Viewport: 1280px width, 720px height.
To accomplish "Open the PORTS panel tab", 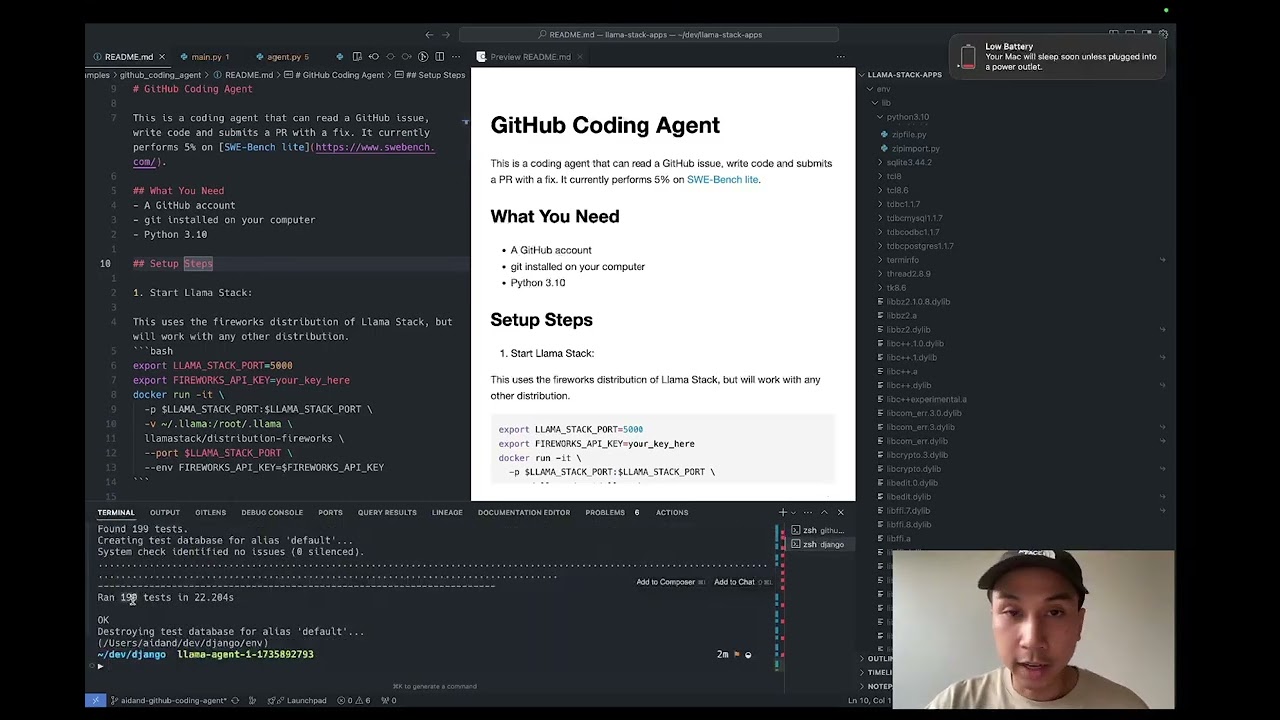I will pos(330,513).
